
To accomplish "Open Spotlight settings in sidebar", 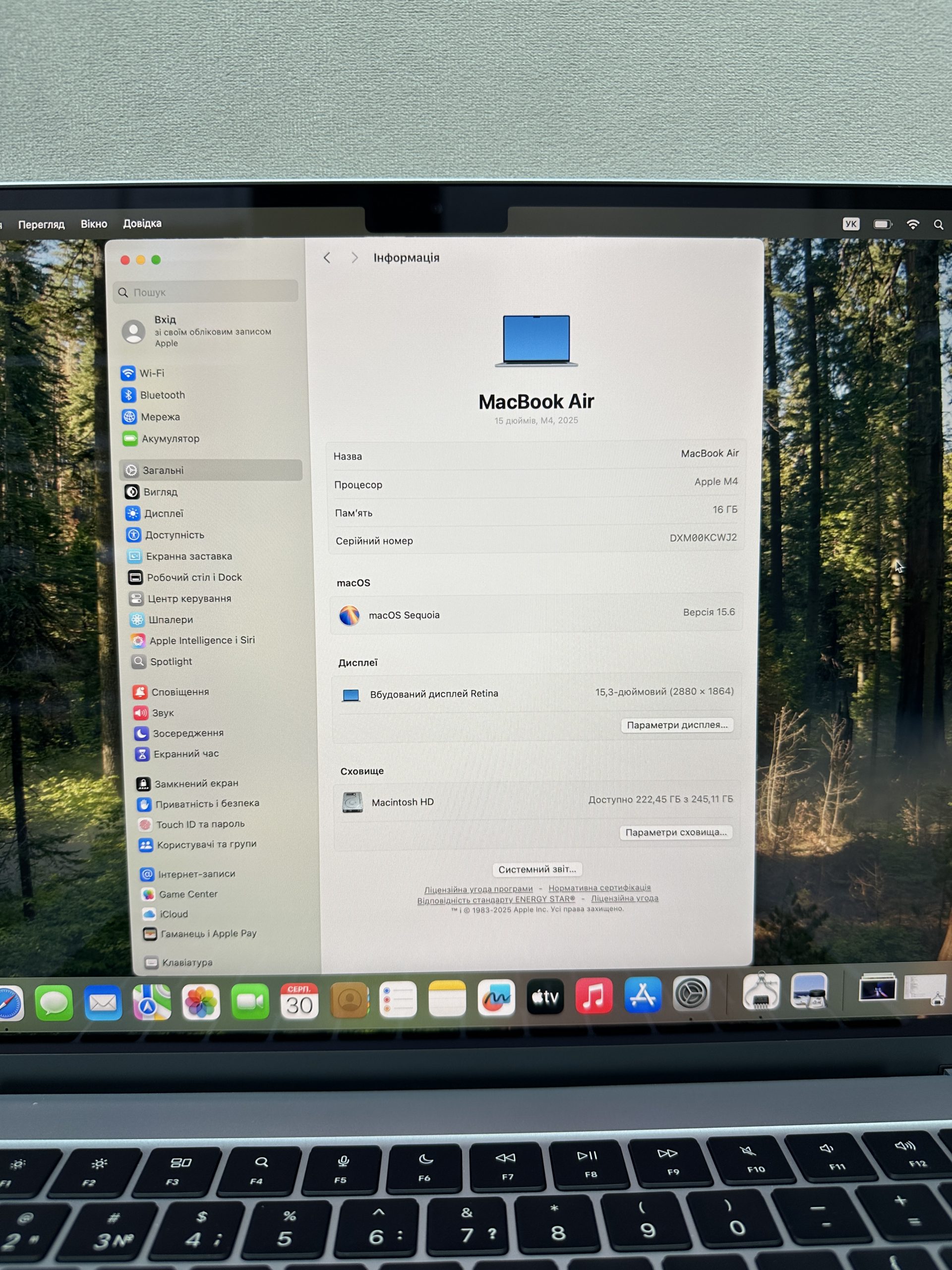I will (163, 662).
